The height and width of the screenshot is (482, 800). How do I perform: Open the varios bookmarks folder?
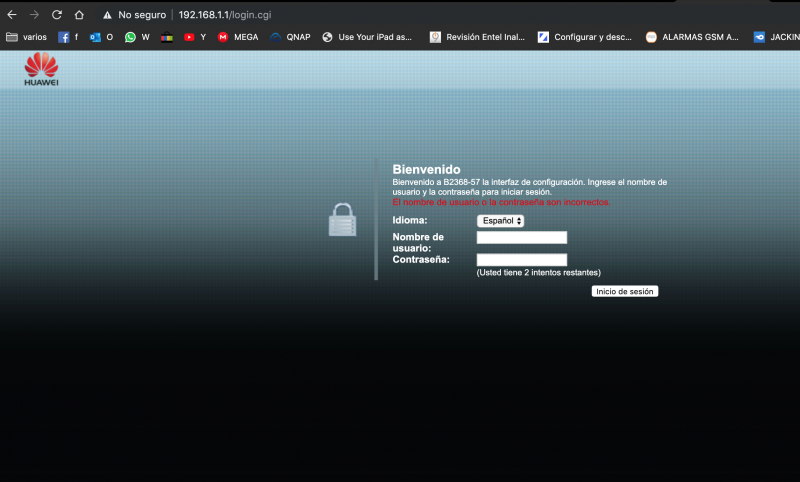point(26,37)
